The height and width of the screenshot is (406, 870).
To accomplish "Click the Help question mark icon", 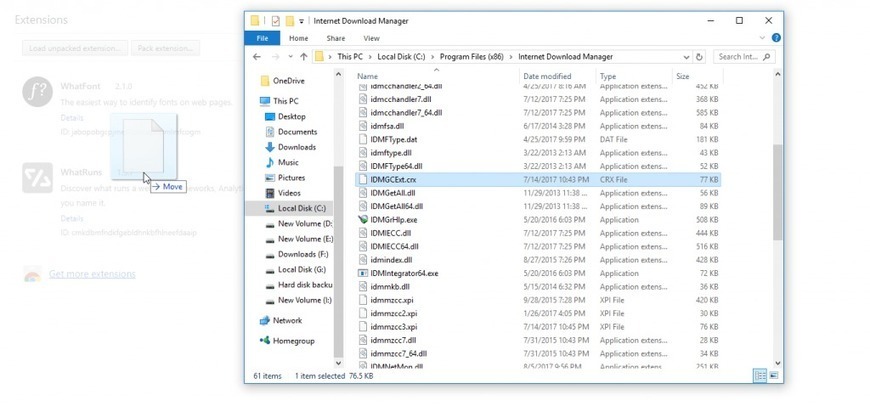I will pos(774,38).
